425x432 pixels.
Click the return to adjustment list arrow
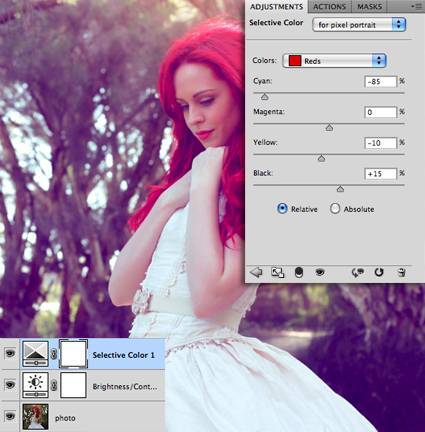tap(256, 272)
